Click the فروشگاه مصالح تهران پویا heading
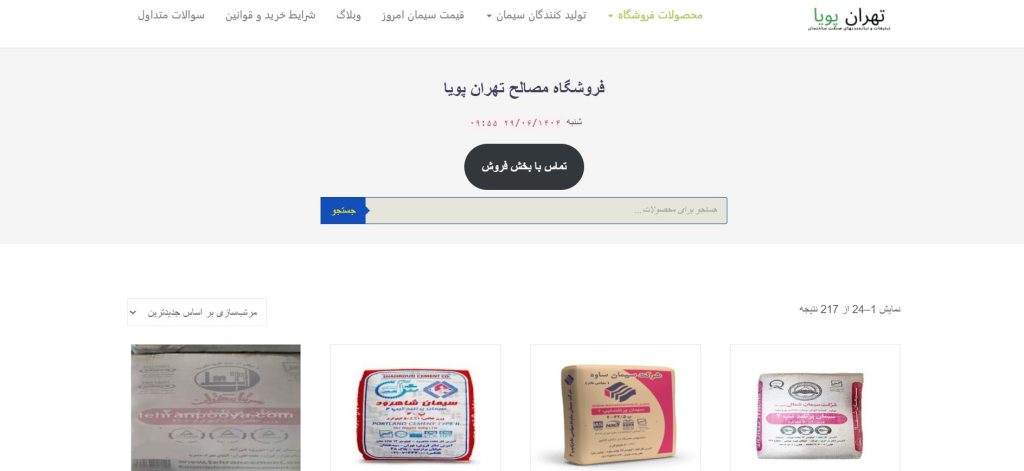Screen dimensions: 1024x471 pyautogui.click(x=524, y=88)
